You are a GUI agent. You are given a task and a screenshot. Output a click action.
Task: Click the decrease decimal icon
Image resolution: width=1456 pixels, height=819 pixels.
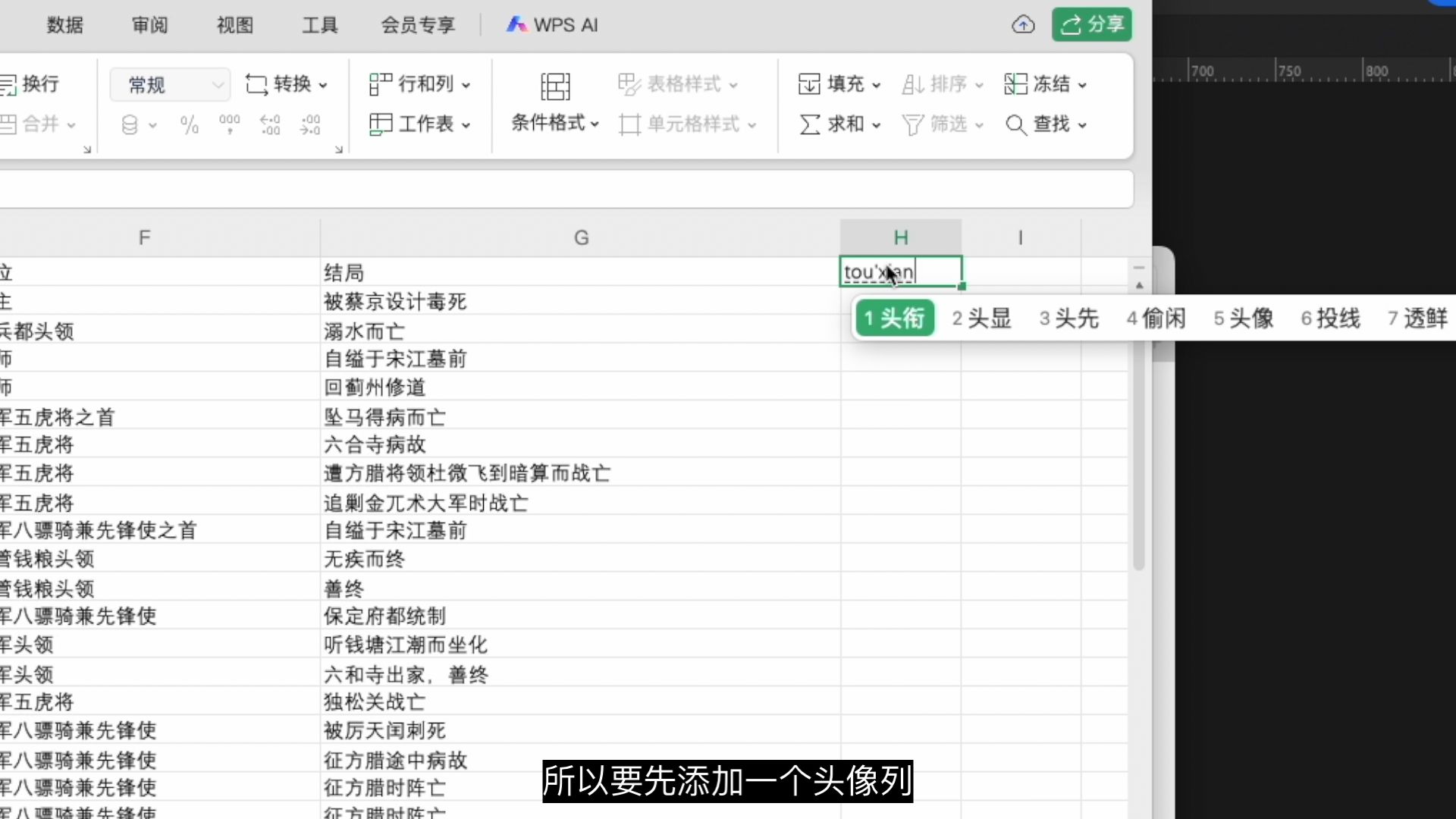click(x=310, y=124)
